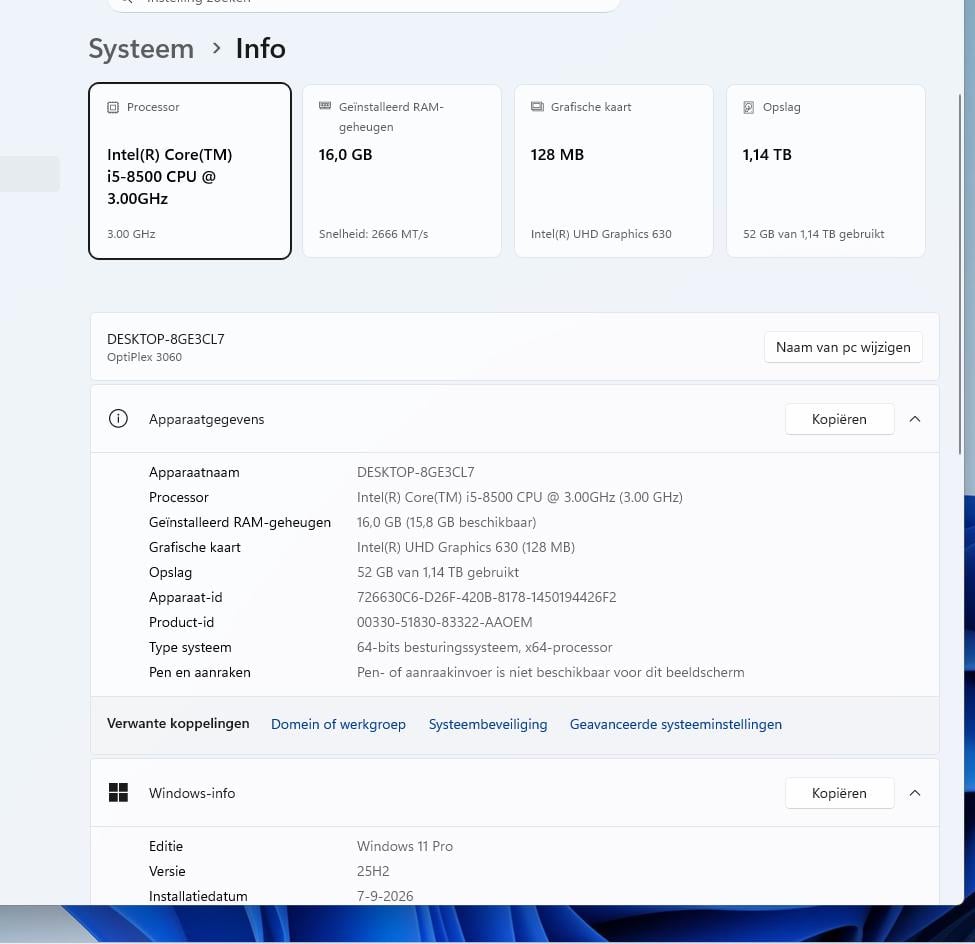Rename PC via Naam van pc wijzigen
975x944 pixels.
coord(843,347)
